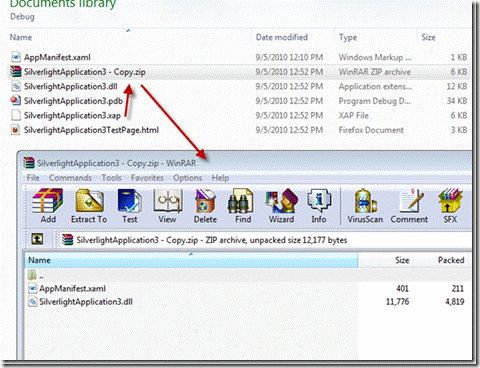
Task: Click 'SilverlightApplication3.dll' name in the WinRAR list
Action: (86, 302)
